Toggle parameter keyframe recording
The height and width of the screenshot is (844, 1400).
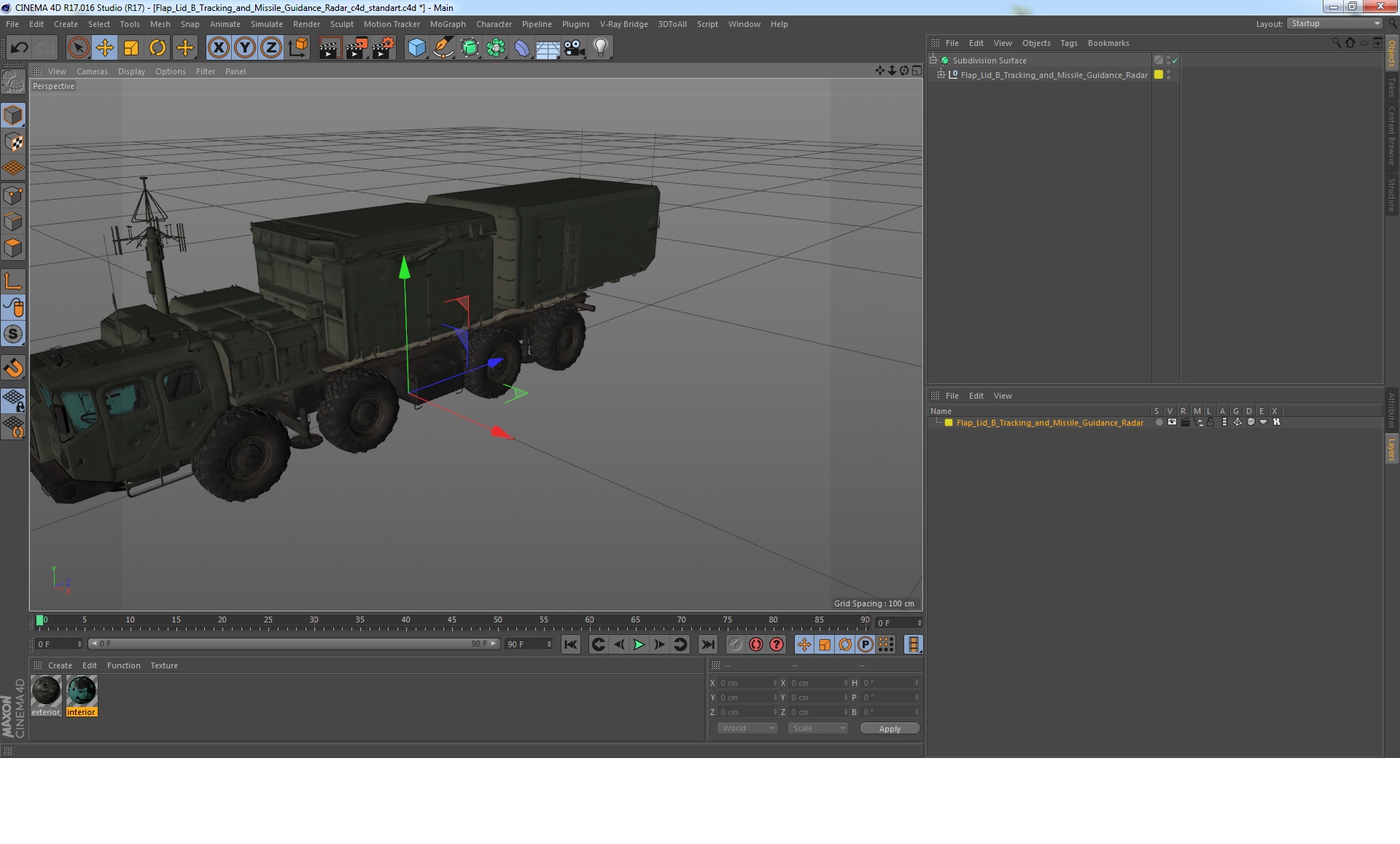tap(865, 644)
